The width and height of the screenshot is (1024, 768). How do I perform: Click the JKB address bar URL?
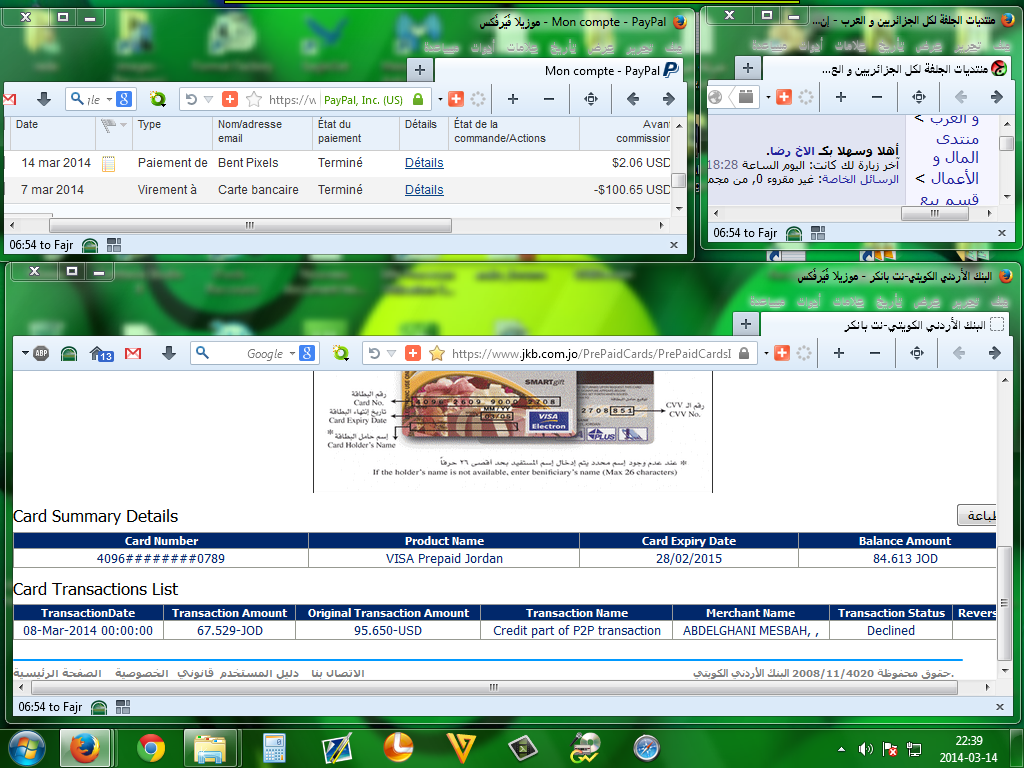(591, 353)
